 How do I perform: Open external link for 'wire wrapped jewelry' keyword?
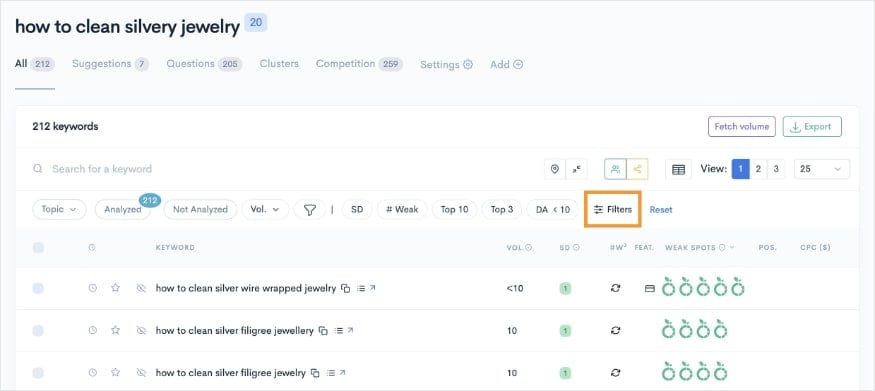373,288
